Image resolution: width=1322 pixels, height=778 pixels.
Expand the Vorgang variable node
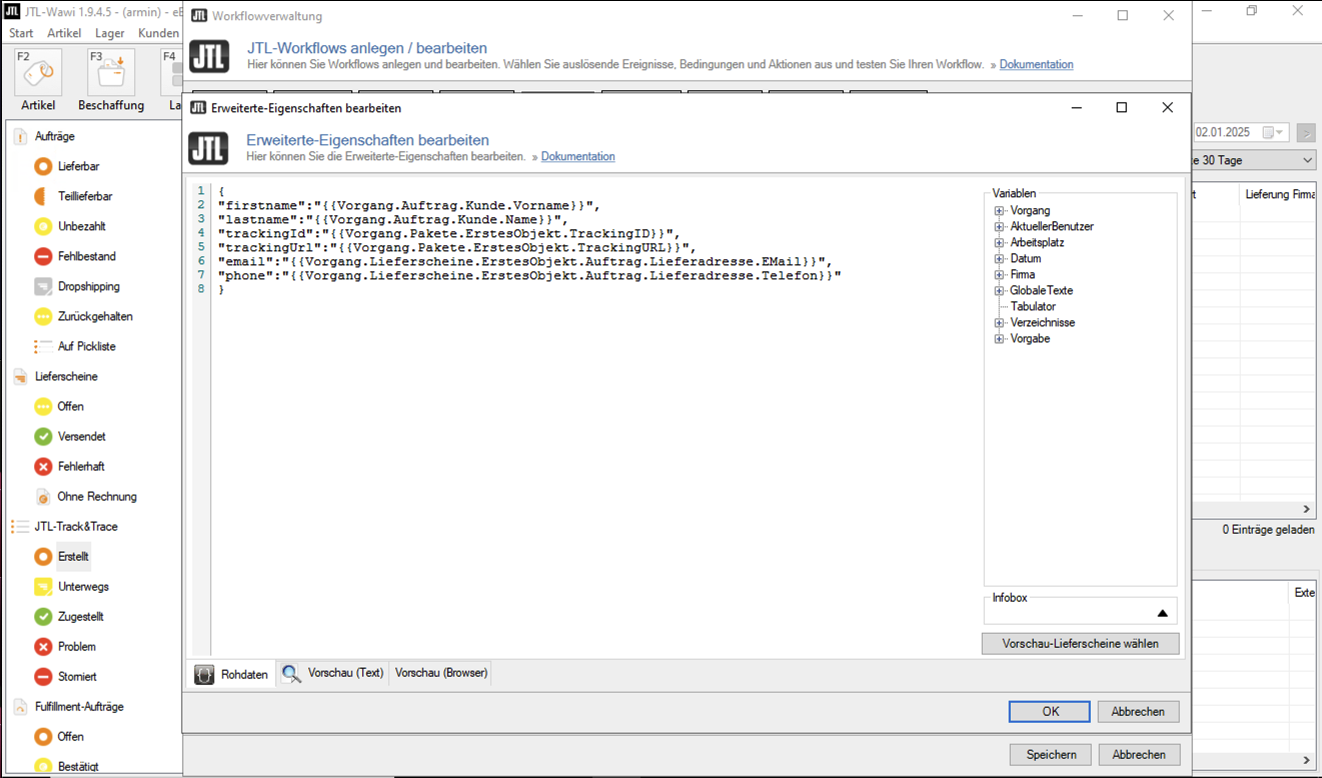click(999, 211)
